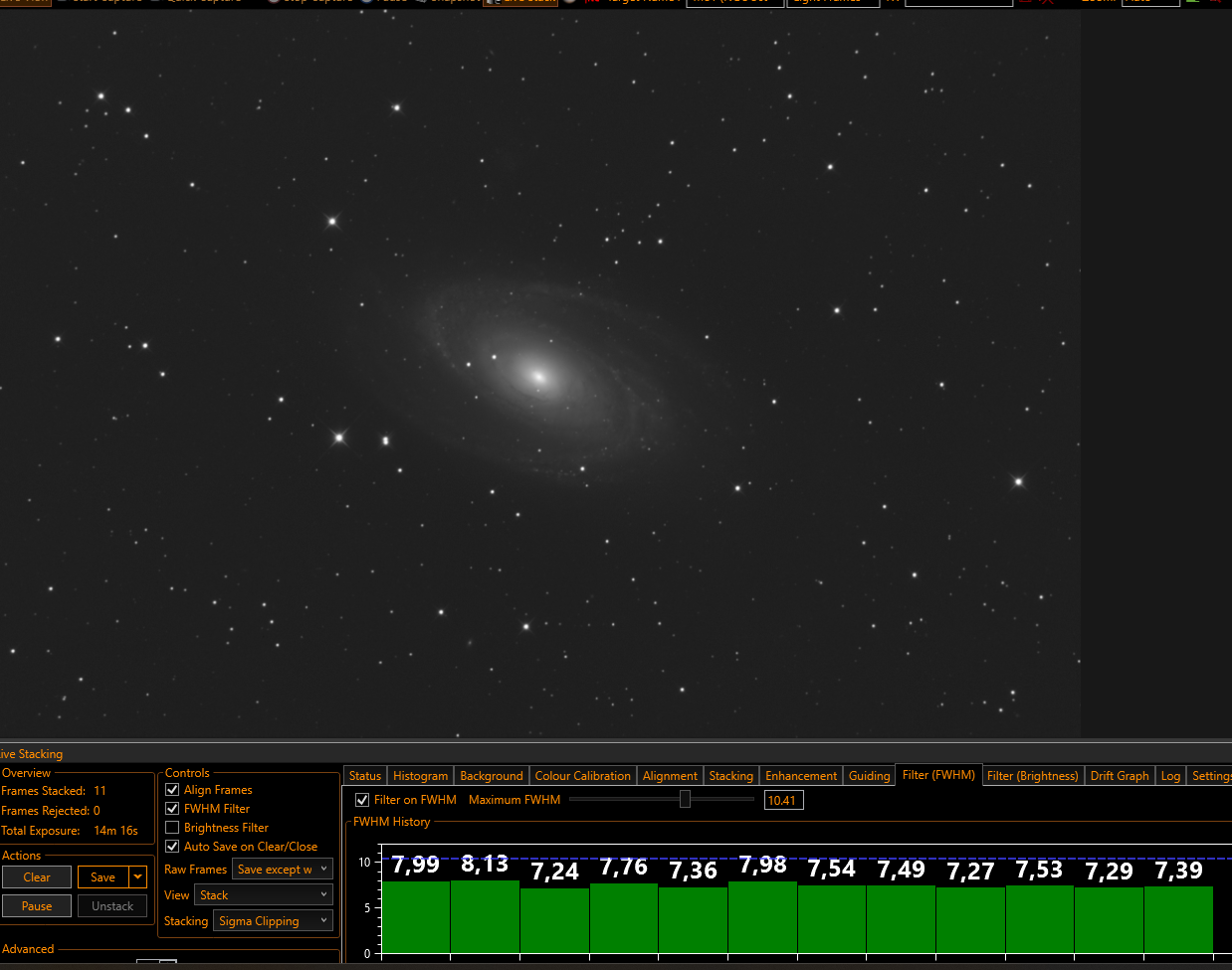Click the FWHM bar labeled 7,76
Viewport: 1232px width, 970px height.
[624, 917]
